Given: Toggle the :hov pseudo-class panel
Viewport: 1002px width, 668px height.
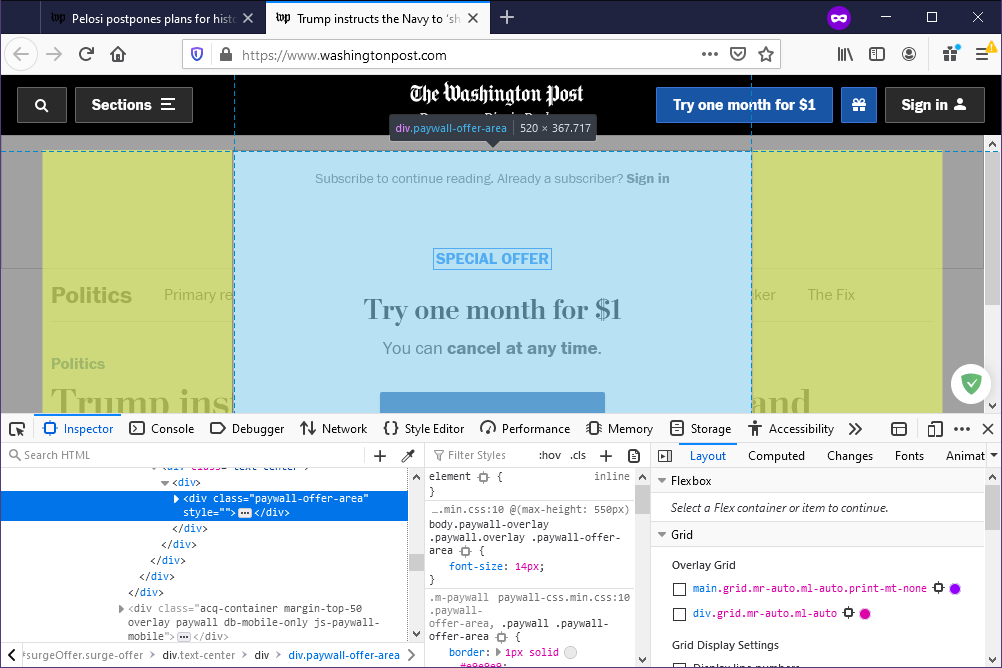Looking at the screenshot, I should [549, 456].
